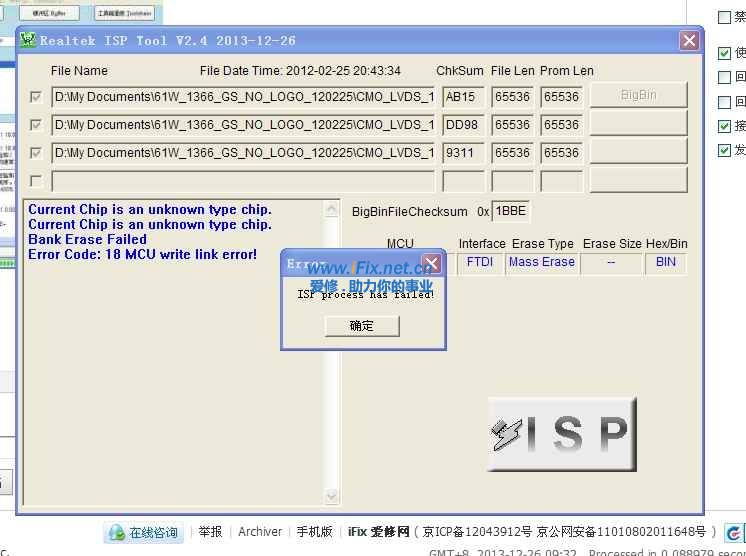
Task: Enable the empty fourth file row checkbox
Action: [37, 181]
